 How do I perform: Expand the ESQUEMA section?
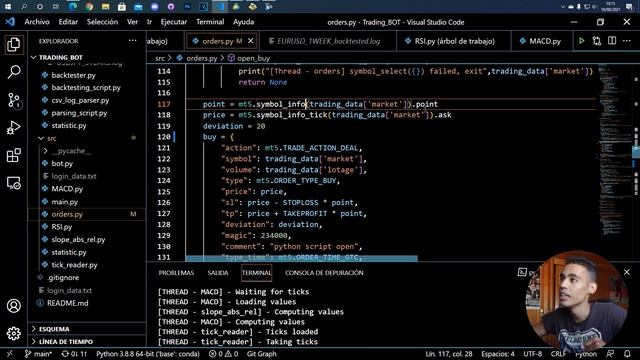coord(54,329)
